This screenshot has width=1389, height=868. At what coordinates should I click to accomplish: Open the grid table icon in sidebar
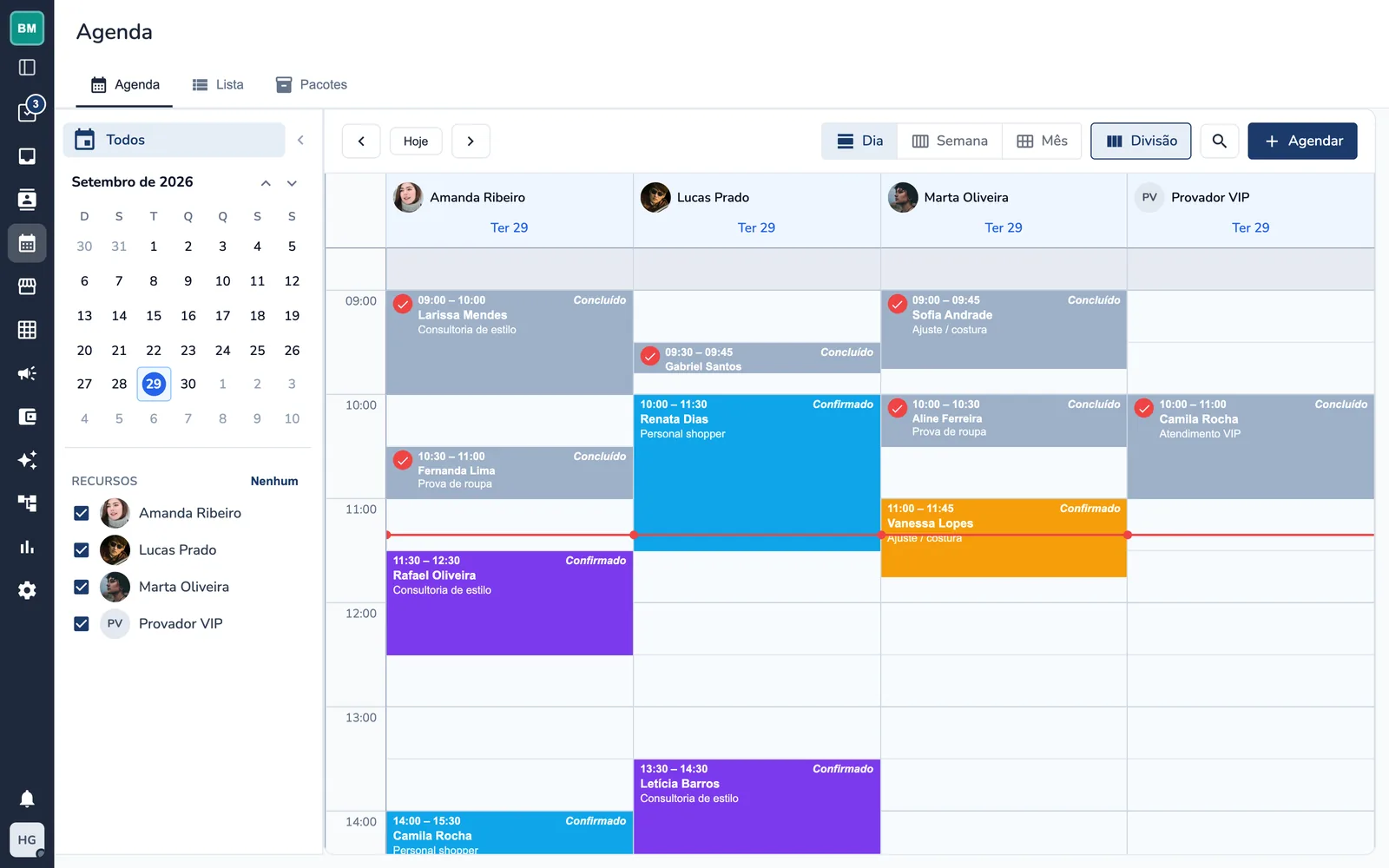click(x=27, y=330)
